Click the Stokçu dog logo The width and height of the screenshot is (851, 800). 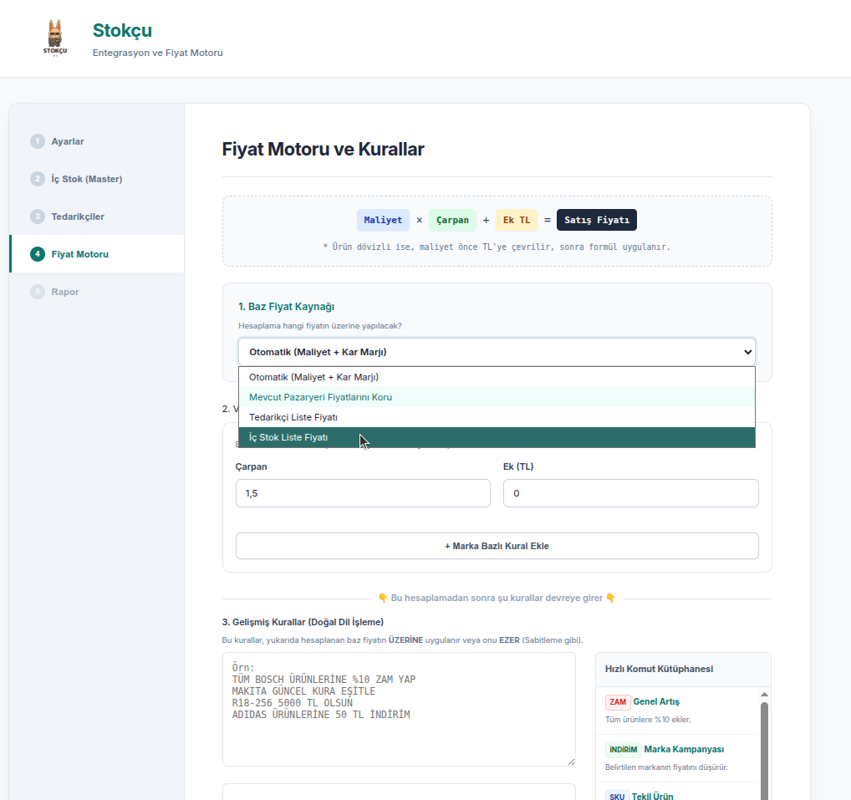pos(55,38)
